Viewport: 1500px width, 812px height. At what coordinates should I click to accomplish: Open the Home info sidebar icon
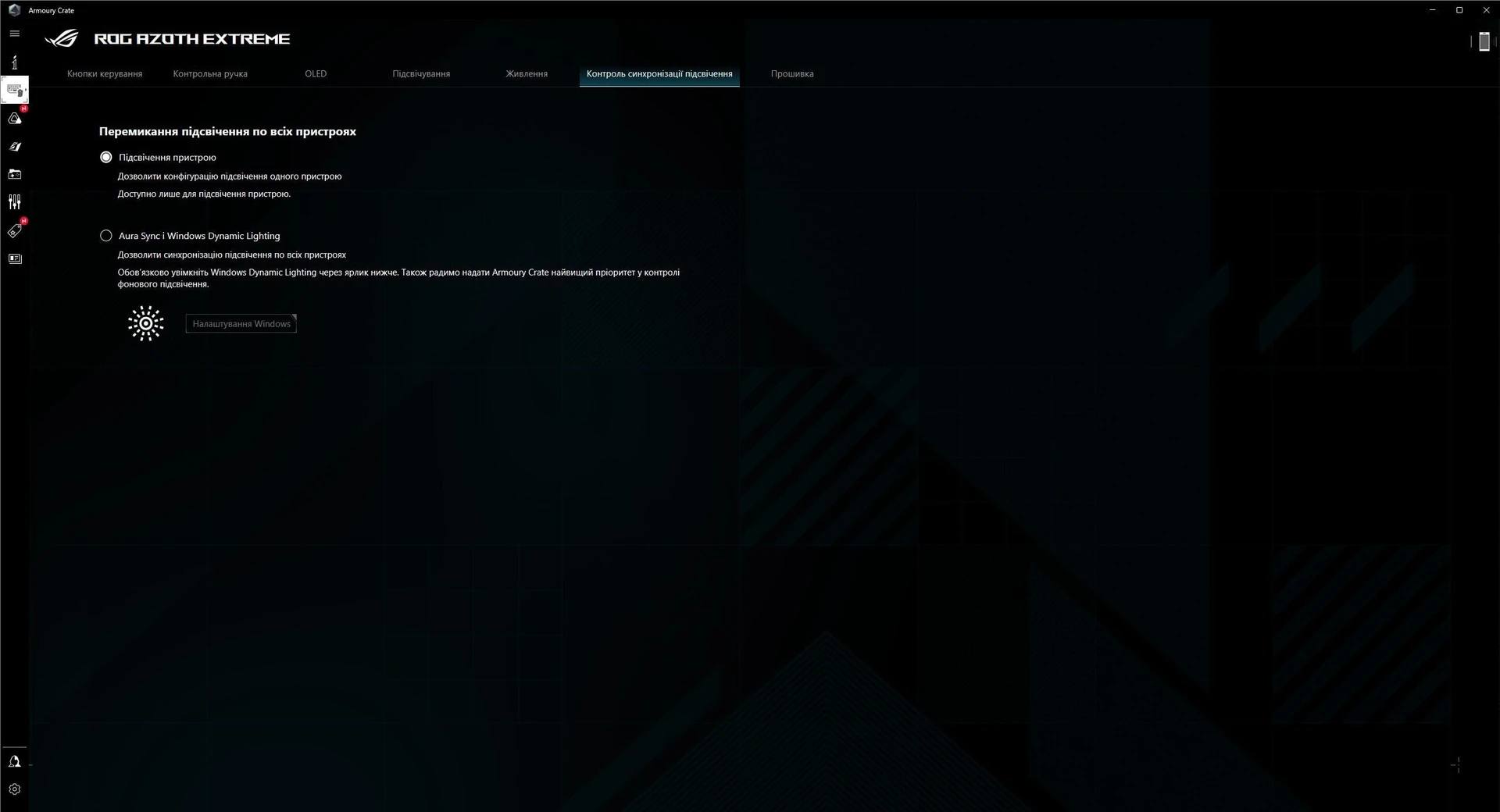pos(14,62)
